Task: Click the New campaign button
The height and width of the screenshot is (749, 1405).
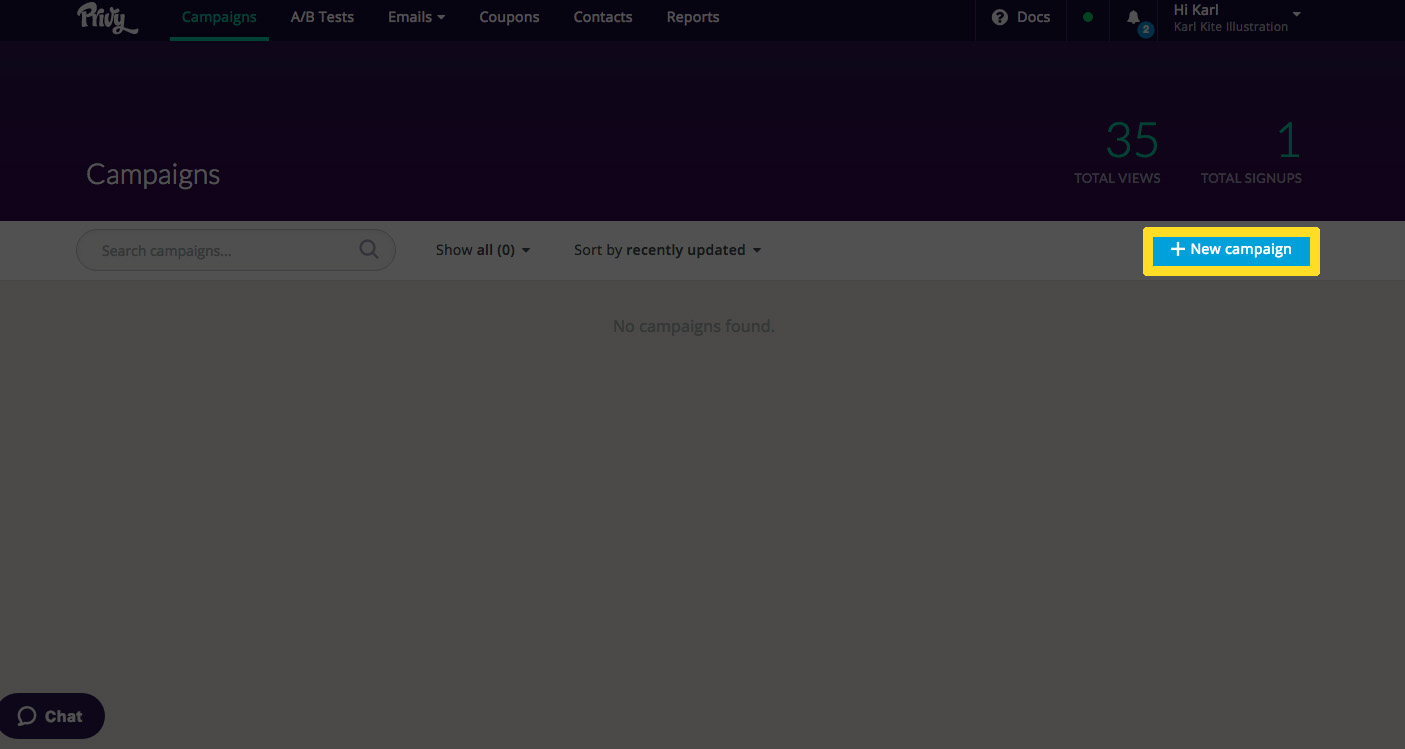Action: tap(1231, 250)
